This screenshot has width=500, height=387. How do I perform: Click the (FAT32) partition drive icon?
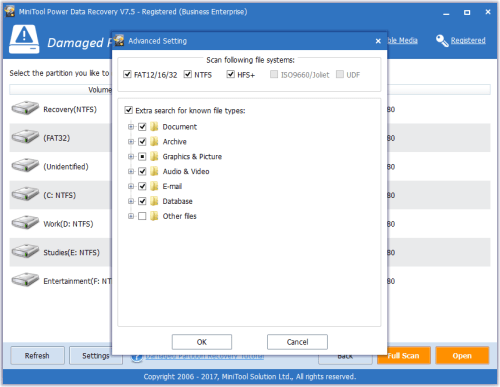(25, 137)
